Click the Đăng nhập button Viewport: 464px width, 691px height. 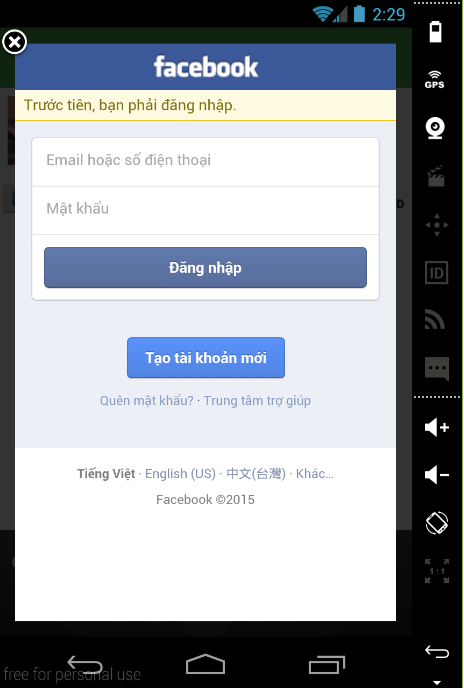point(205,267)
